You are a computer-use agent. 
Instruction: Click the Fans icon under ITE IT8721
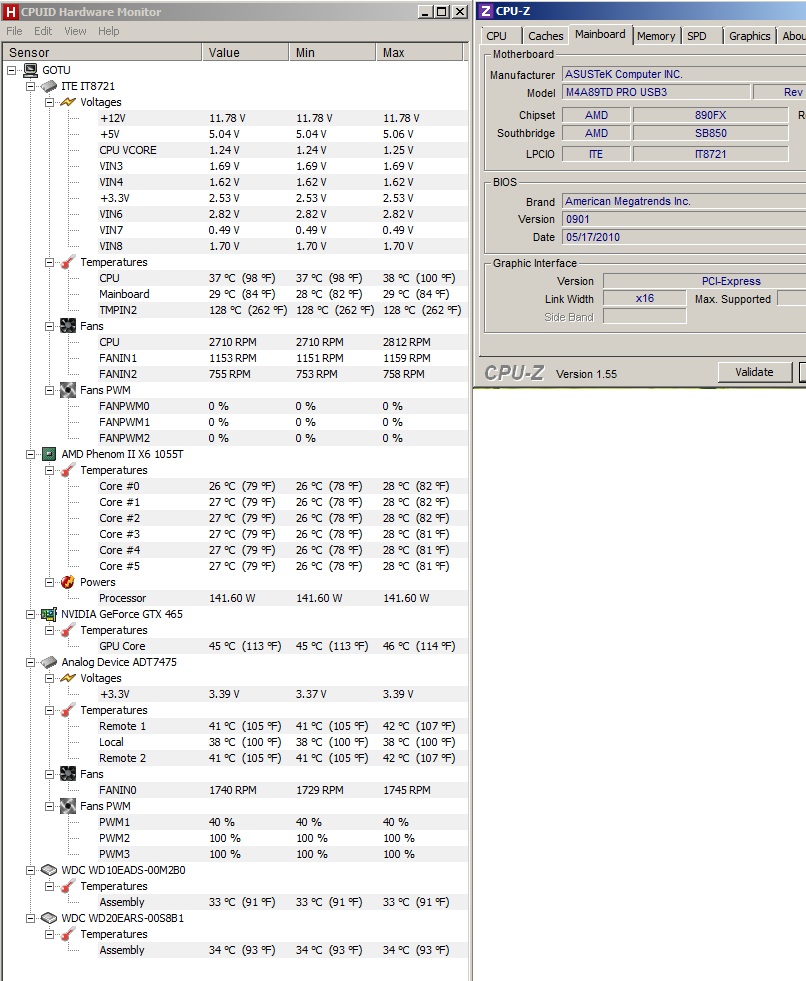point(68,326)
